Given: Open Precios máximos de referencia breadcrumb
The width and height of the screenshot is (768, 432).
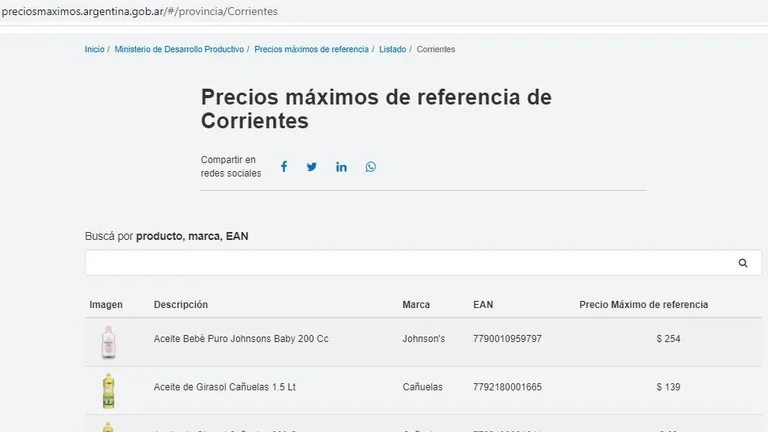Looking at the screenshot, I should click(312, 49).
